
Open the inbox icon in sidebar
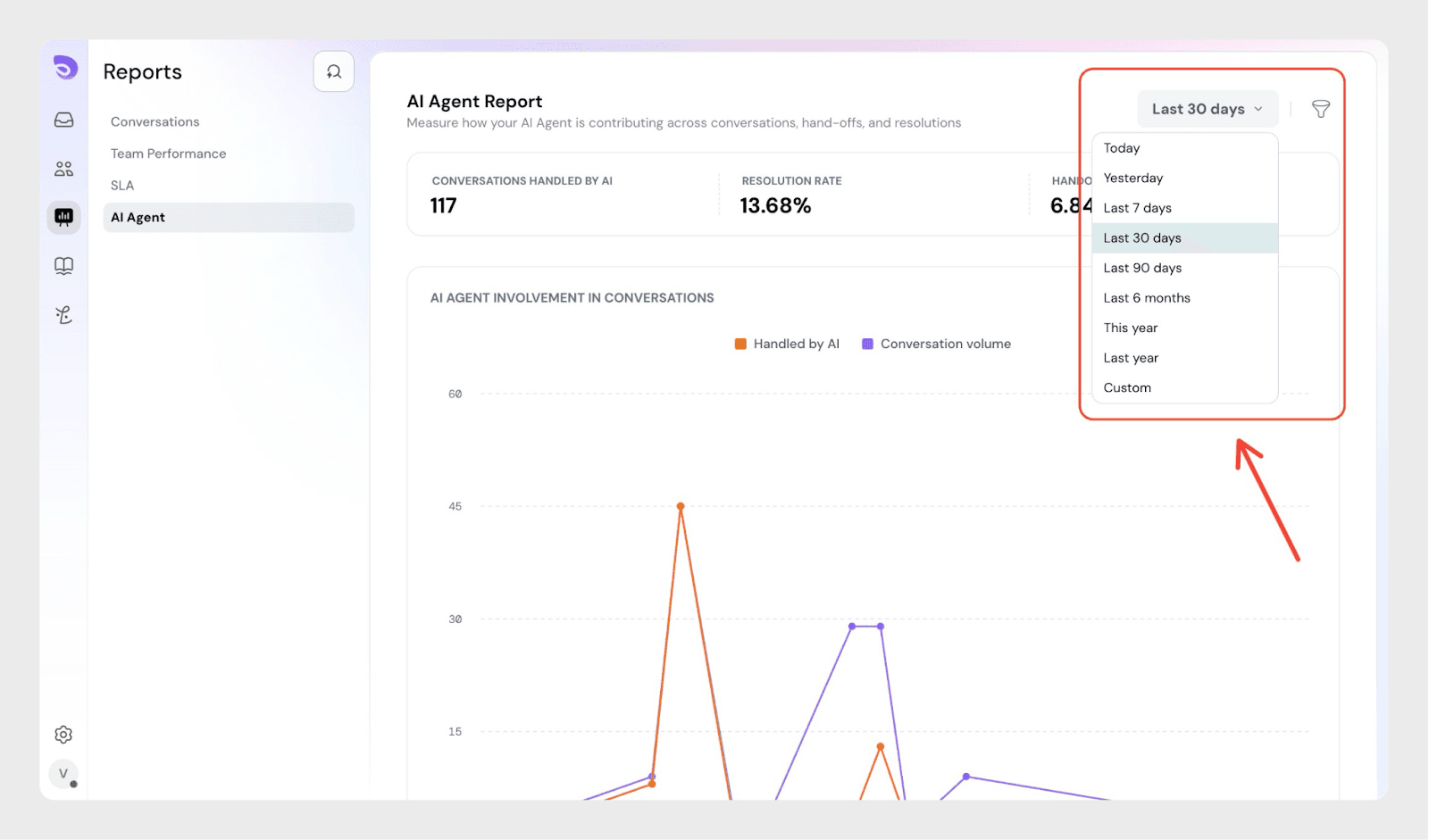[x=64, y=120]
